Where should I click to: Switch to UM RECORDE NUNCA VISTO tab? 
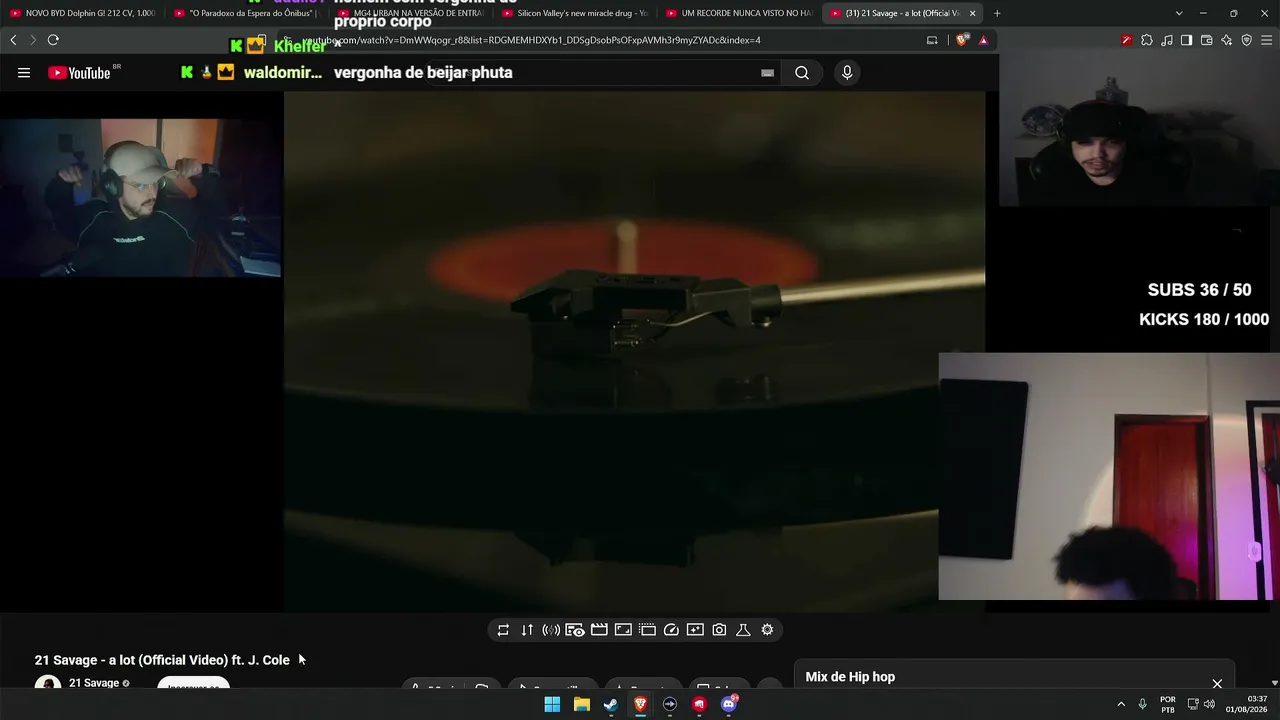pos(738,13)
